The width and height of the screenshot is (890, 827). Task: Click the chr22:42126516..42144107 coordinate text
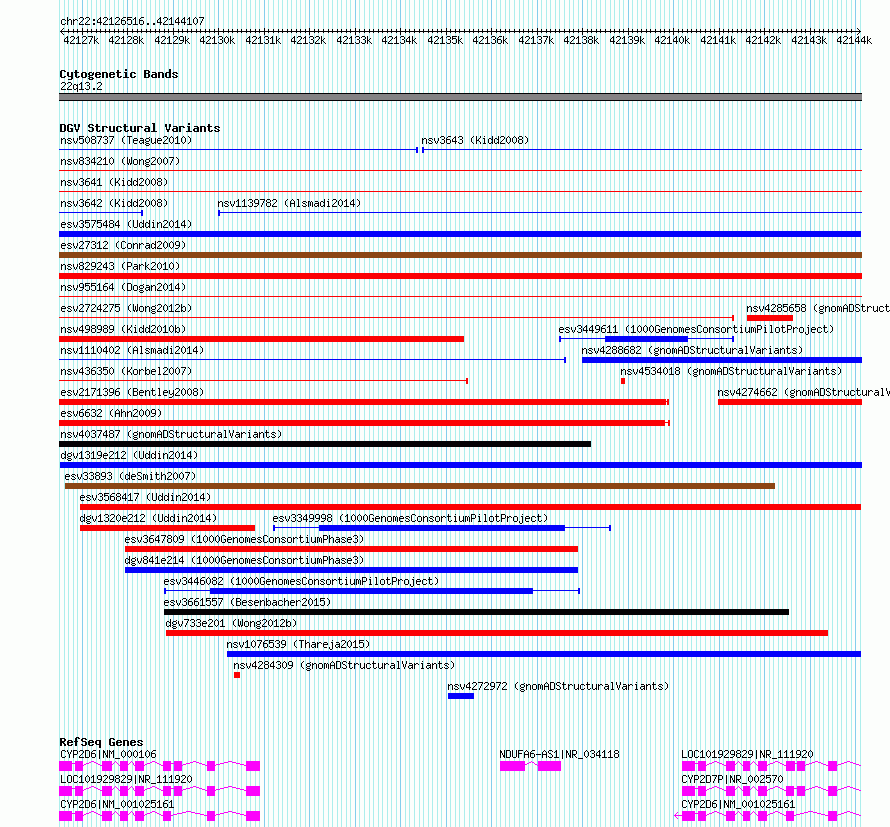click(132, 21)
